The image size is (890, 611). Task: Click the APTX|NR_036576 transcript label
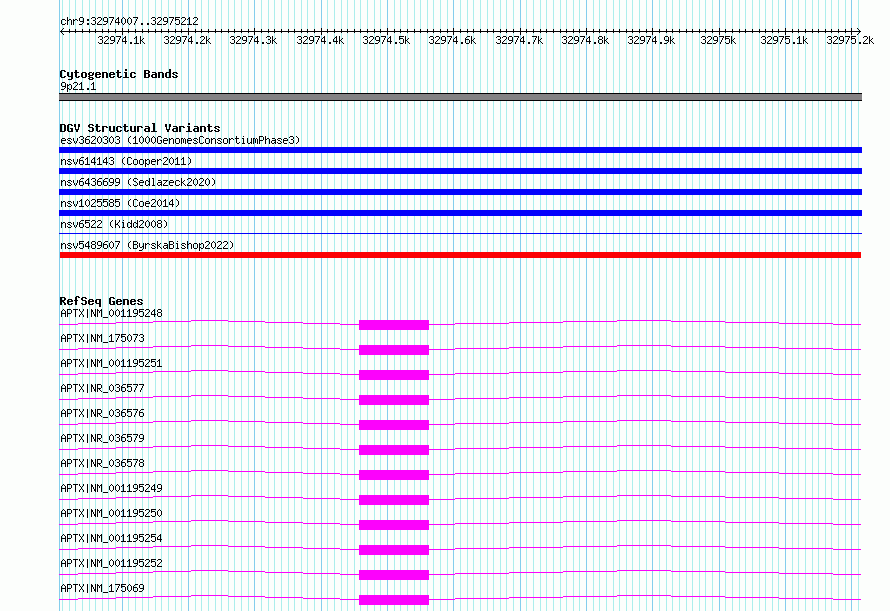tap(102, 413)
